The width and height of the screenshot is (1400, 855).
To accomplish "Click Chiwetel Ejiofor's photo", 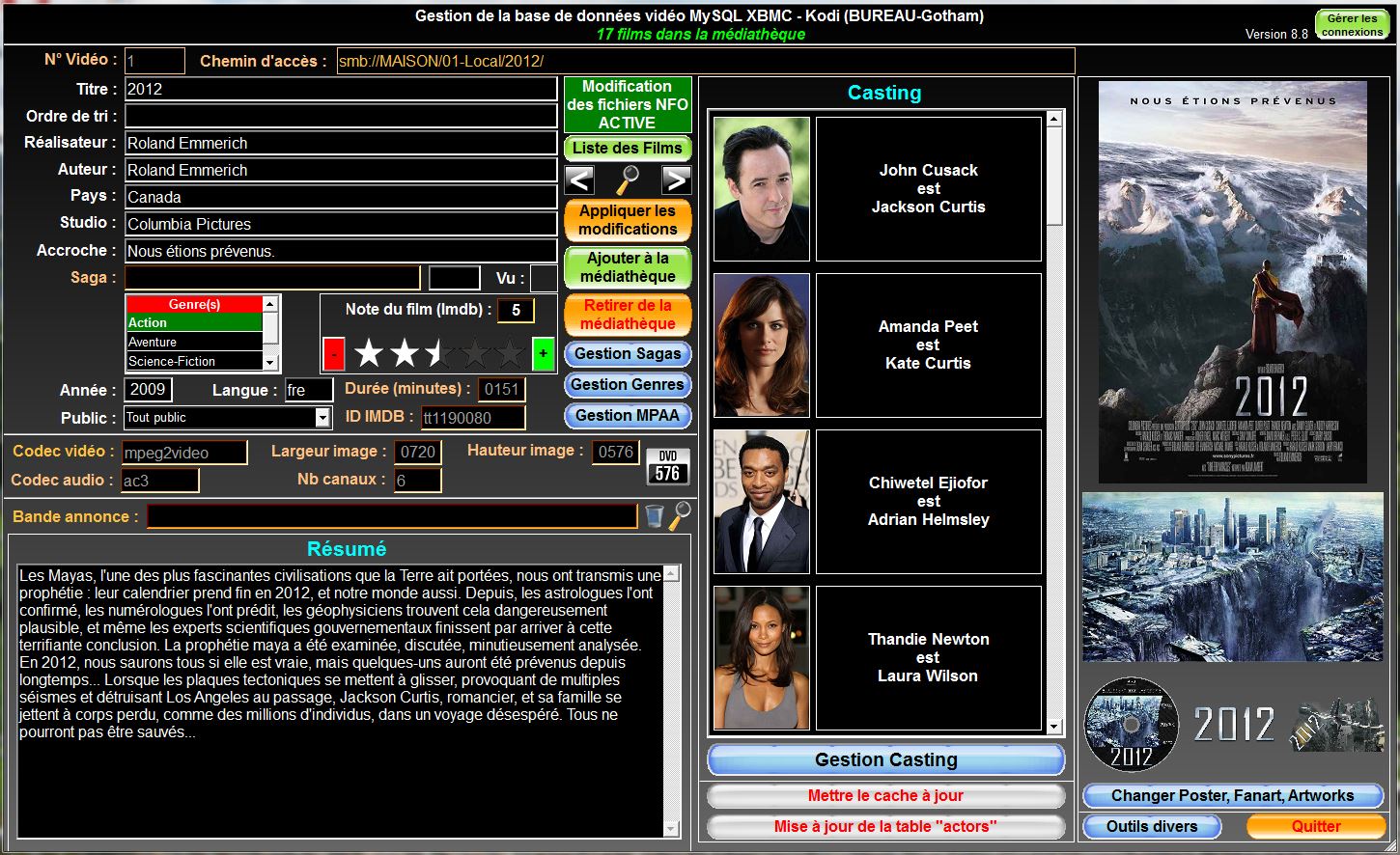I will tap(762, 502).
